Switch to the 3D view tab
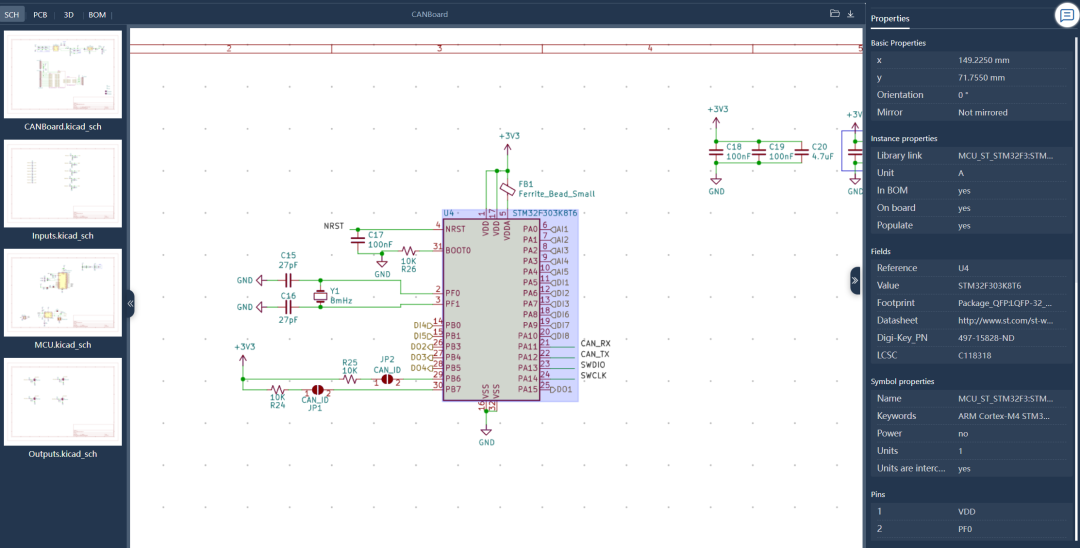The image size is (1080, 548). coord(69,15)
